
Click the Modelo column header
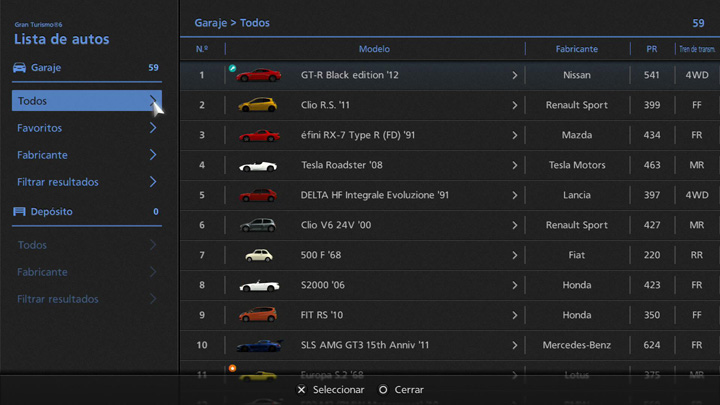pos(374,49)
